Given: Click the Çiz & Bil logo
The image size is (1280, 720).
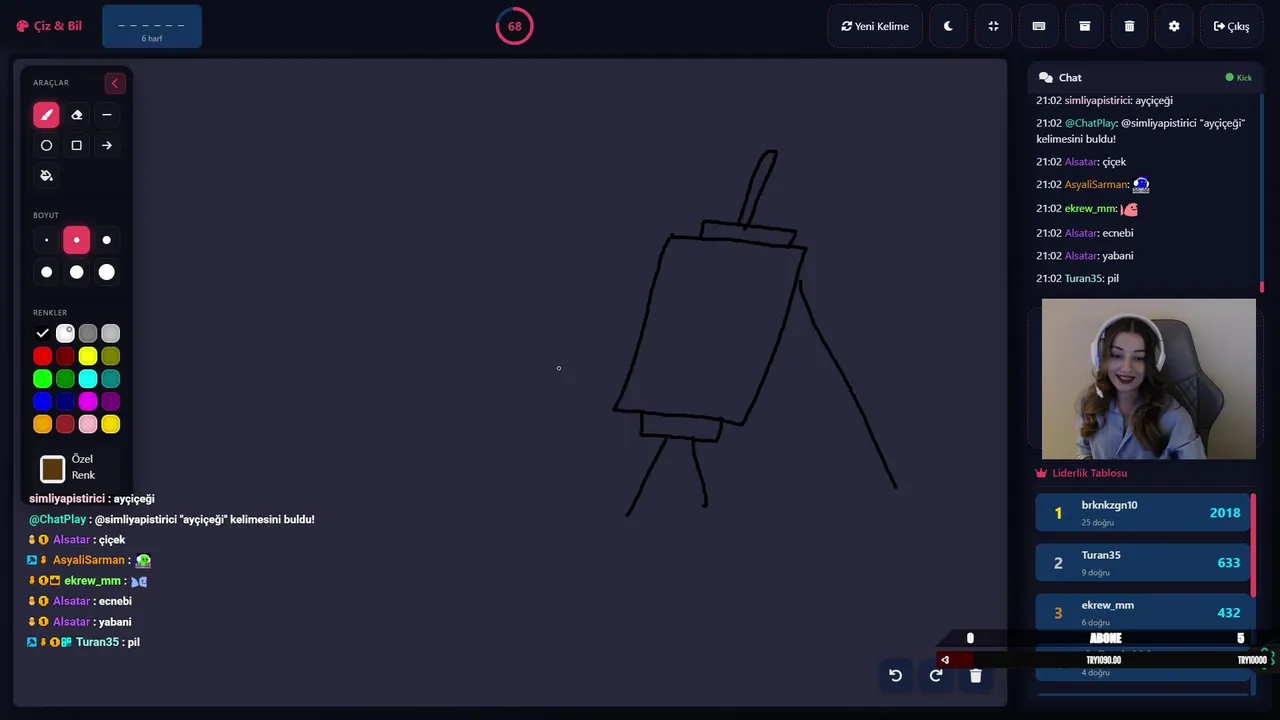Looking at the screenshot, I should [49, 26].
